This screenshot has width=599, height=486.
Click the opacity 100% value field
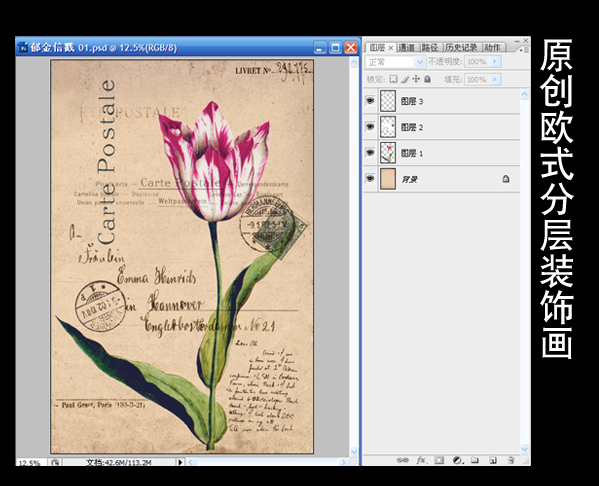477,62
